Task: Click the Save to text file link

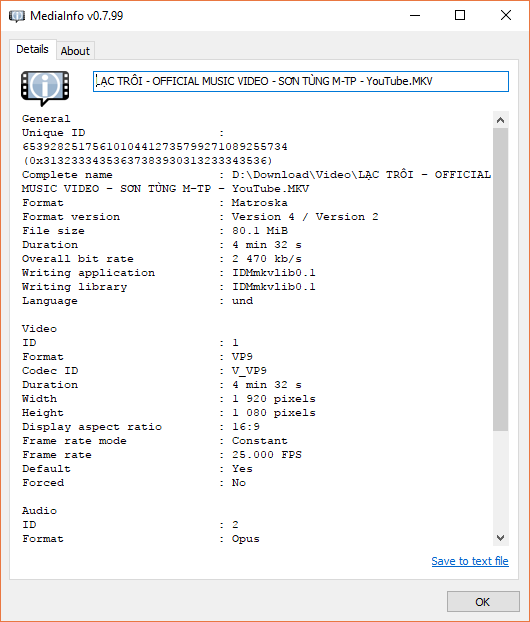Action: 470,561
